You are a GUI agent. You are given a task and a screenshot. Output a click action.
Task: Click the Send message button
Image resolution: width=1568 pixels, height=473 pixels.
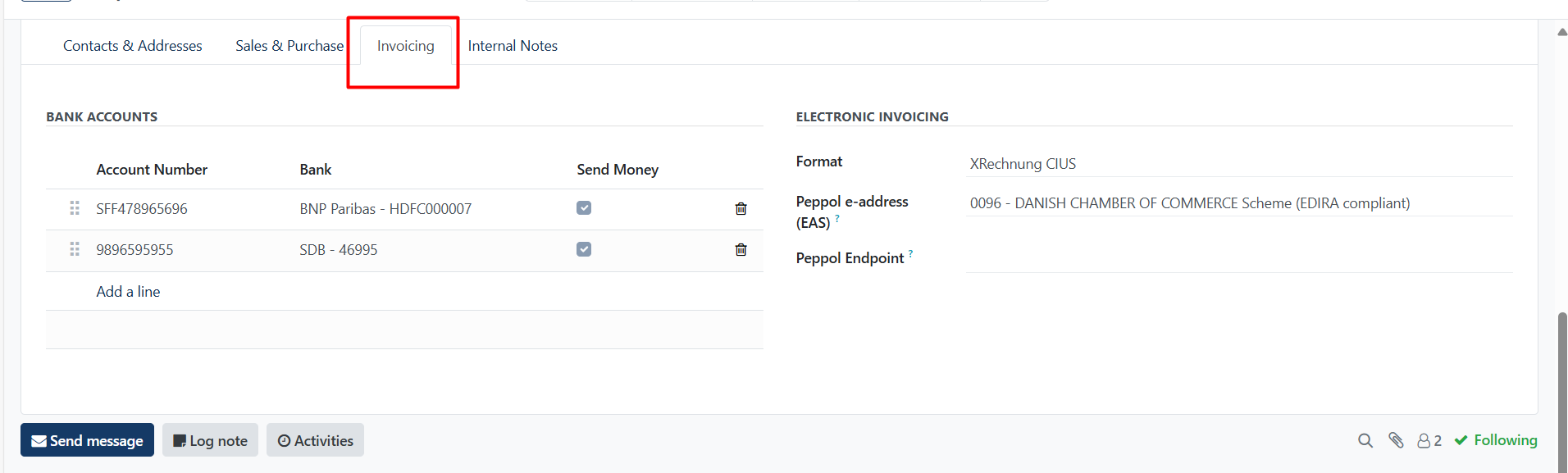pyautogui.click(x=87, y=440)
